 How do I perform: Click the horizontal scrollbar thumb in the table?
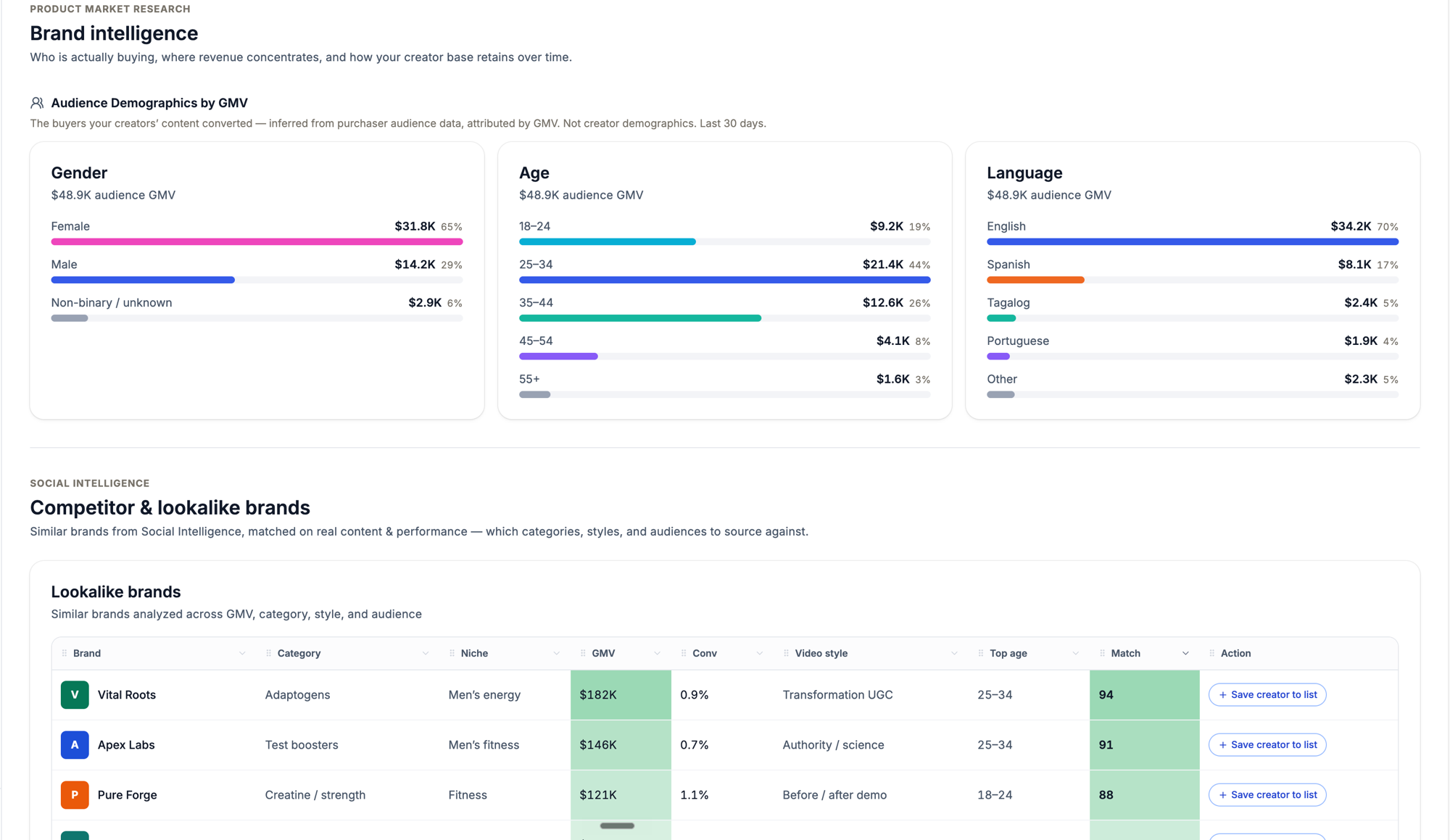pos(617,826)
